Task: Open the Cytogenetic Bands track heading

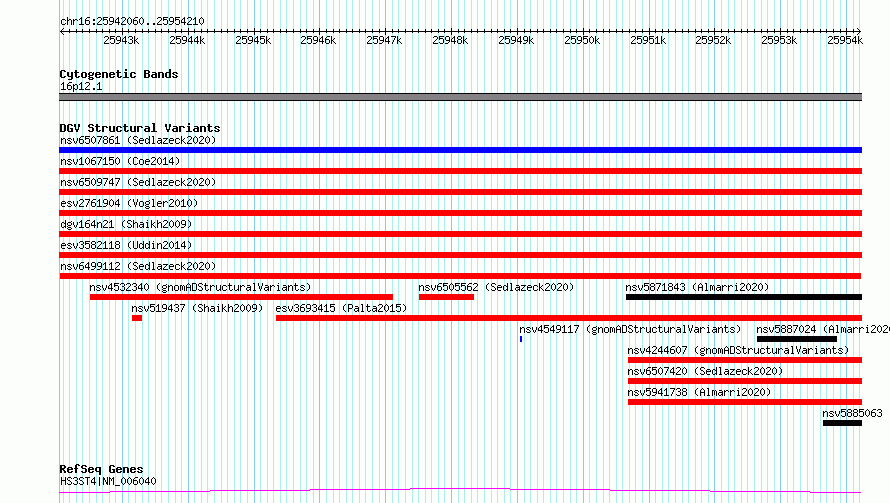Action: [x=119, y=74]
